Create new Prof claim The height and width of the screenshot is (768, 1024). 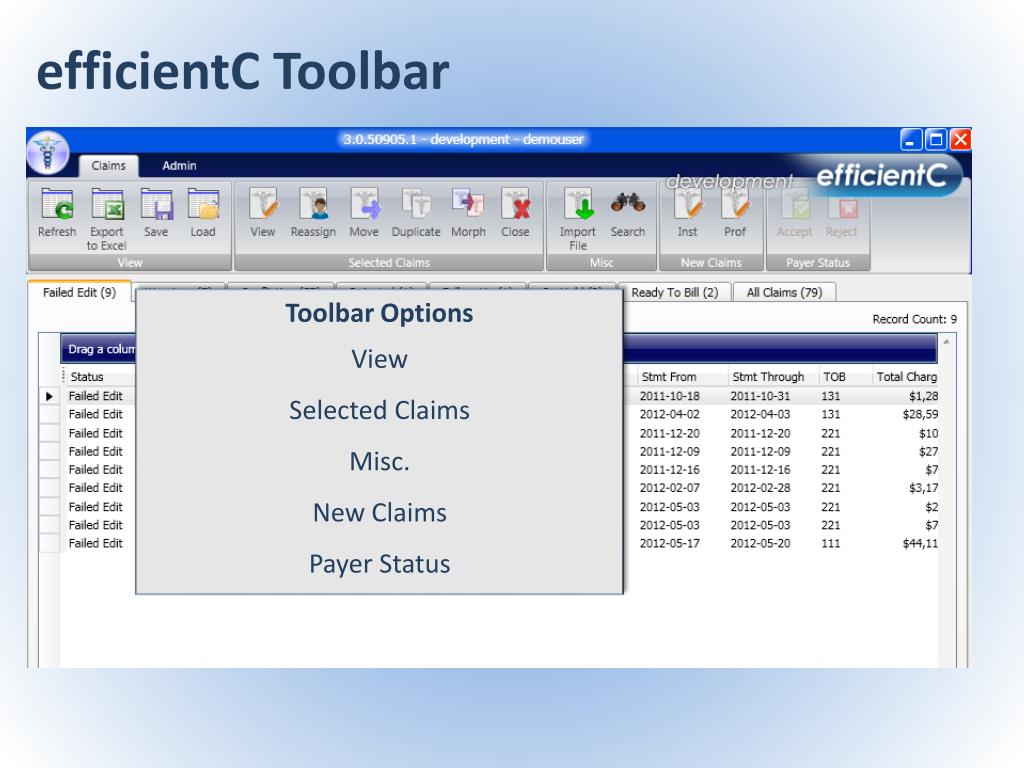(x=735, y=212)
